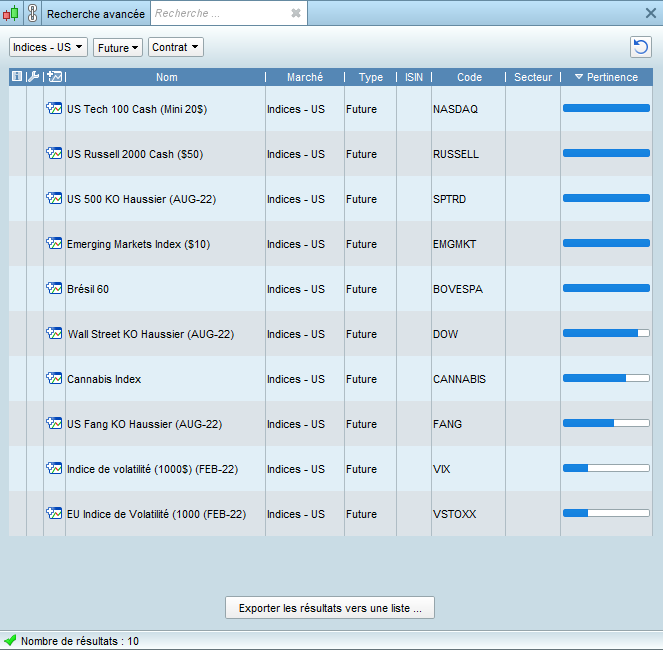Click the reset filters refresh icon
Viewport: 663px width, 650px height.
(x=641, y=47)
